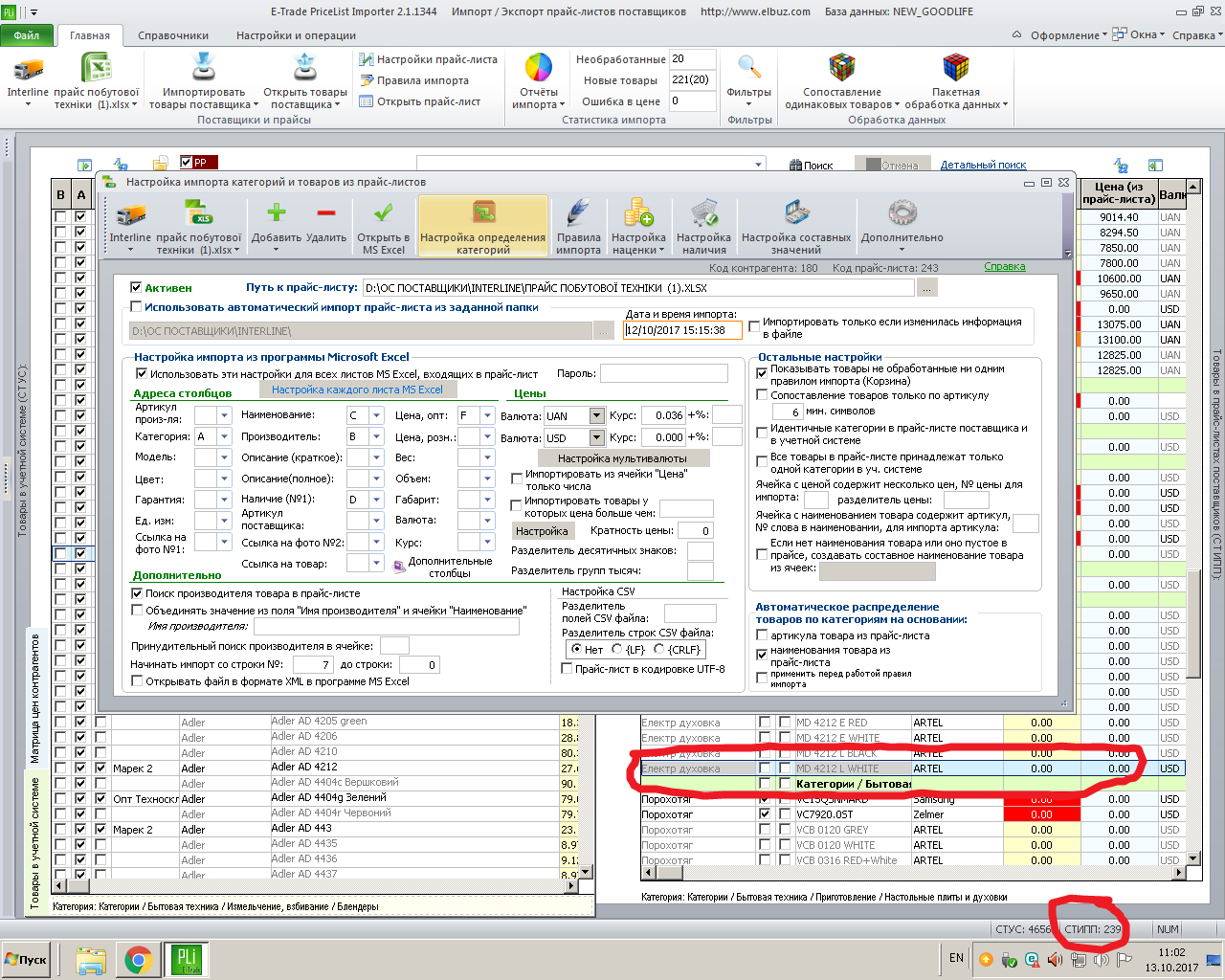Open Производитель column dropdown showing B
1225x980 pixels.
tap(377, 436)
